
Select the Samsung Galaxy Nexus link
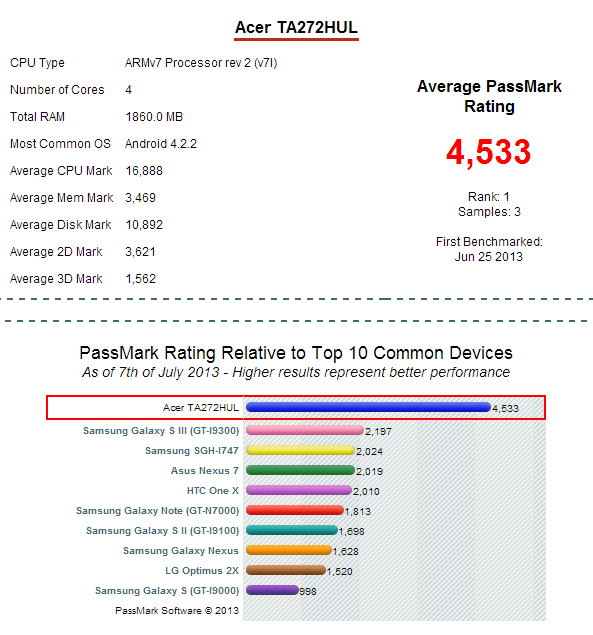pyautogui.click(x=181, y=551)
